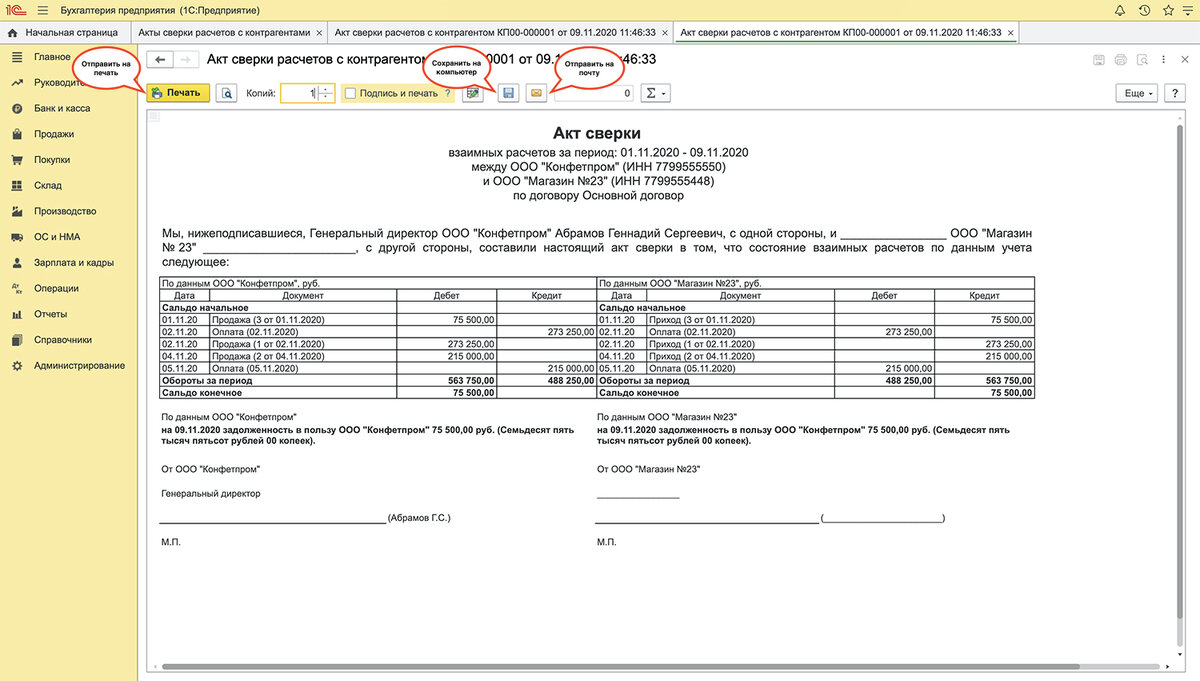Open the help question mark button
The height and width of the screenshot is (681, 1200).
coord(1177,93)
